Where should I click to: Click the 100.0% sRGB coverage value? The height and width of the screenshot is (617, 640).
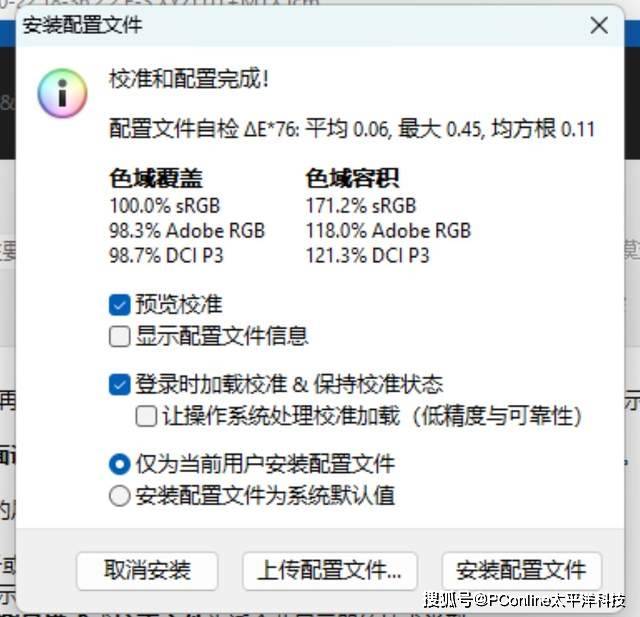point(164,205)
